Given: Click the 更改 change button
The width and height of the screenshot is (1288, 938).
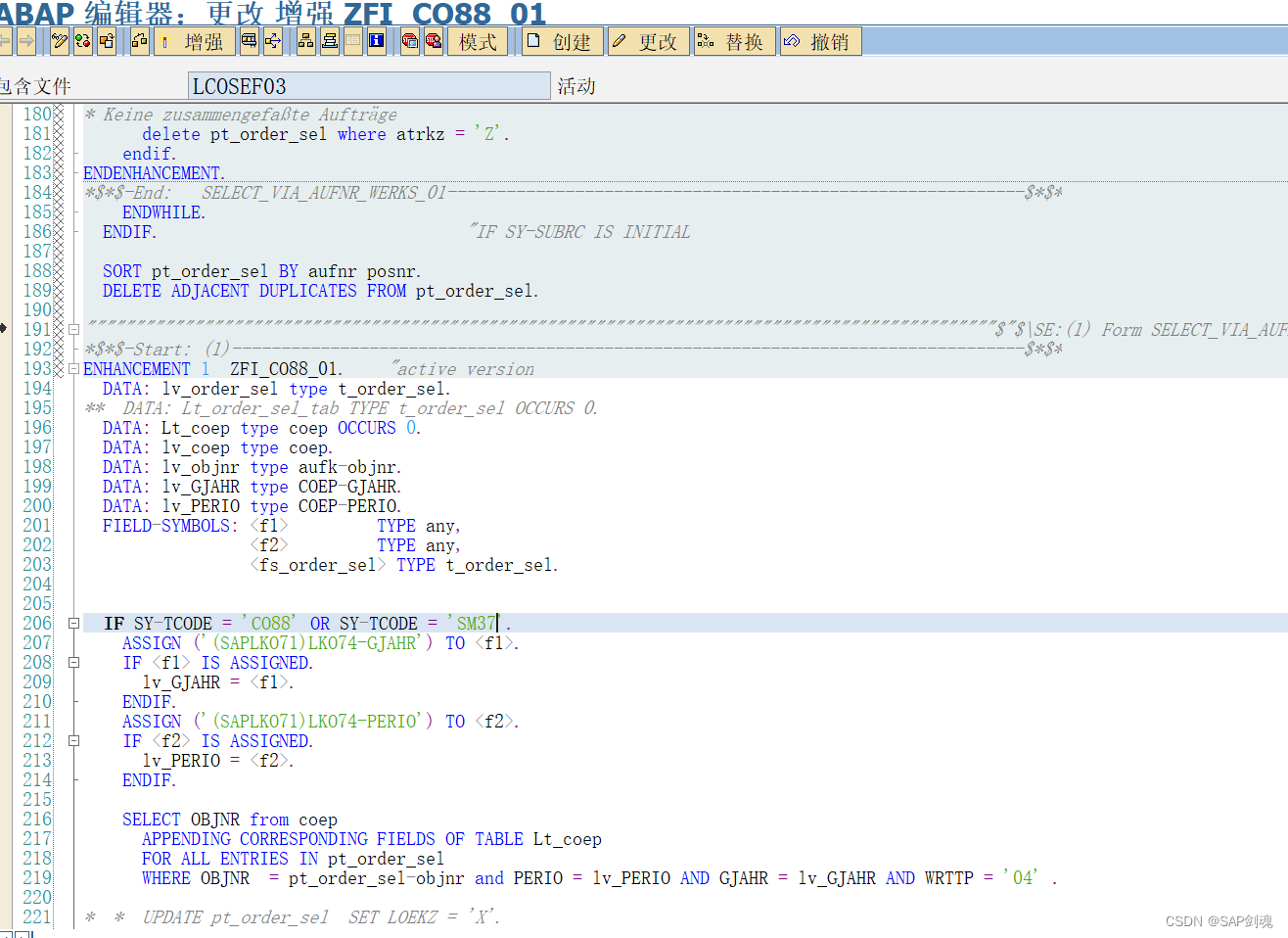Looking at the screenshot, I should coord(647,41).
